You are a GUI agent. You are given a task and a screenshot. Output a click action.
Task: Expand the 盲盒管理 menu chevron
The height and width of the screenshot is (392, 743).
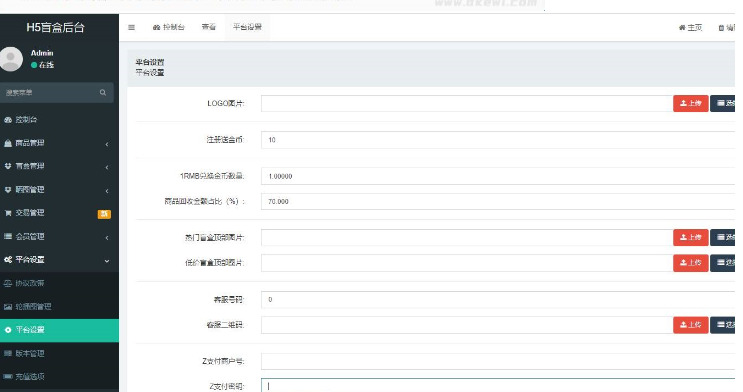coord(107,167)
